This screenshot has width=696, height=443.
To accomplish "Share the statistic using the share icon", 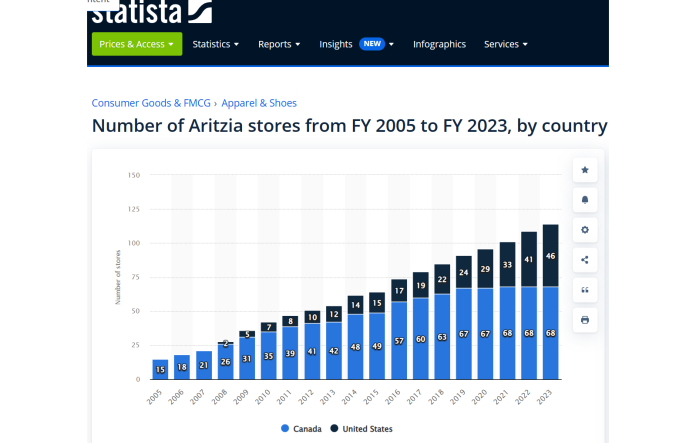I will pyautogui.click(x=585, y=260).
